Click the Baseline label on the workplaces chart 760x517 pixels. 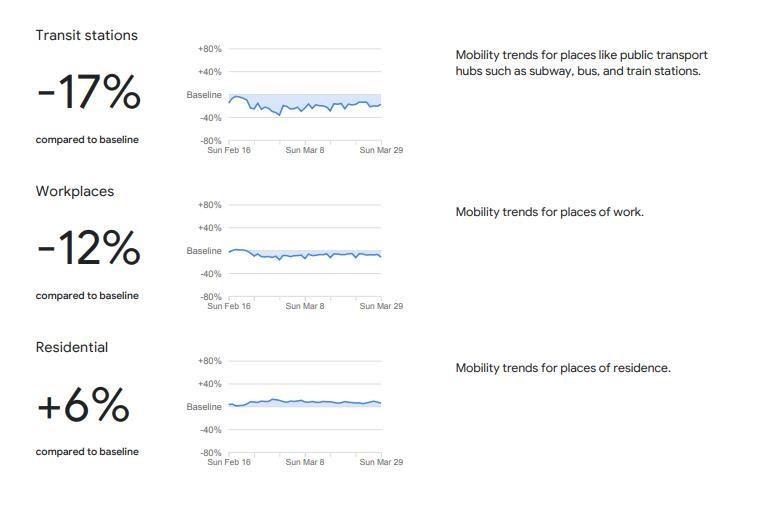204,251
